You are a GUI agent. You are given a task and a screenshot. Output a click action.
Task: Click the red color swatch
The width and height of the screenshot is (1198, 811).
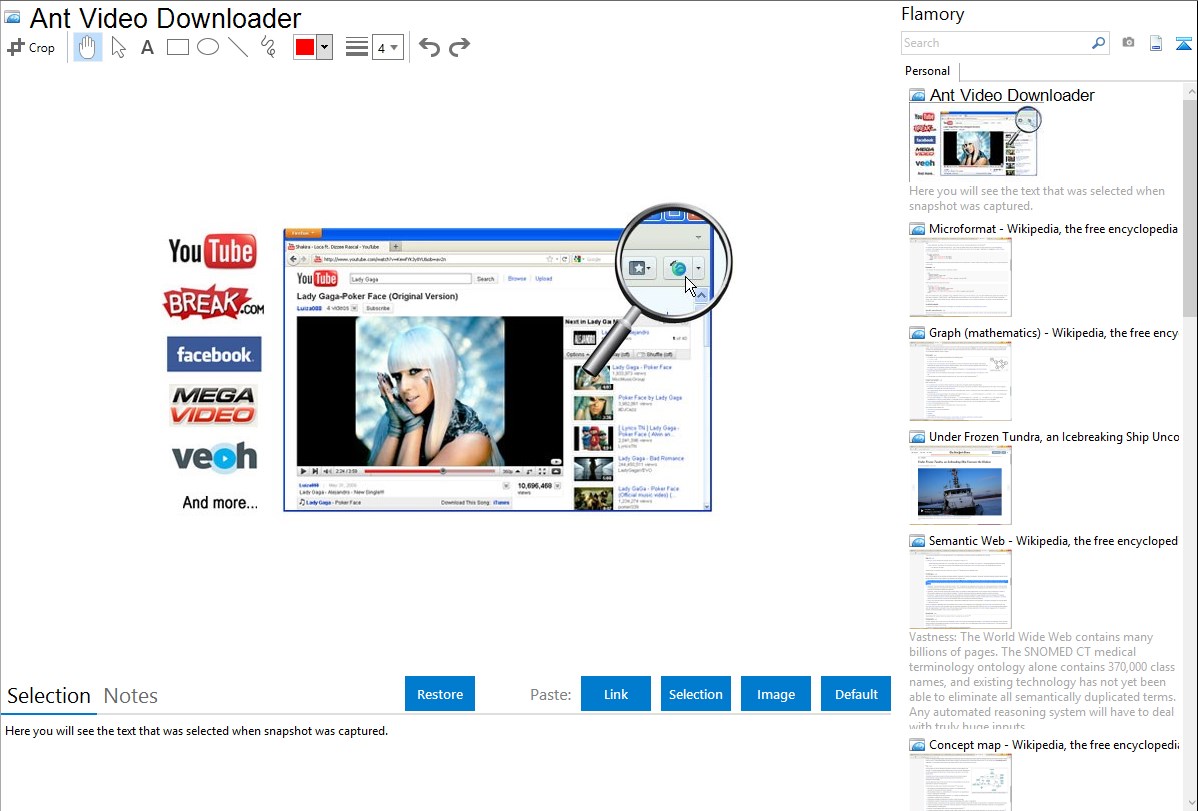click(305, 47)
